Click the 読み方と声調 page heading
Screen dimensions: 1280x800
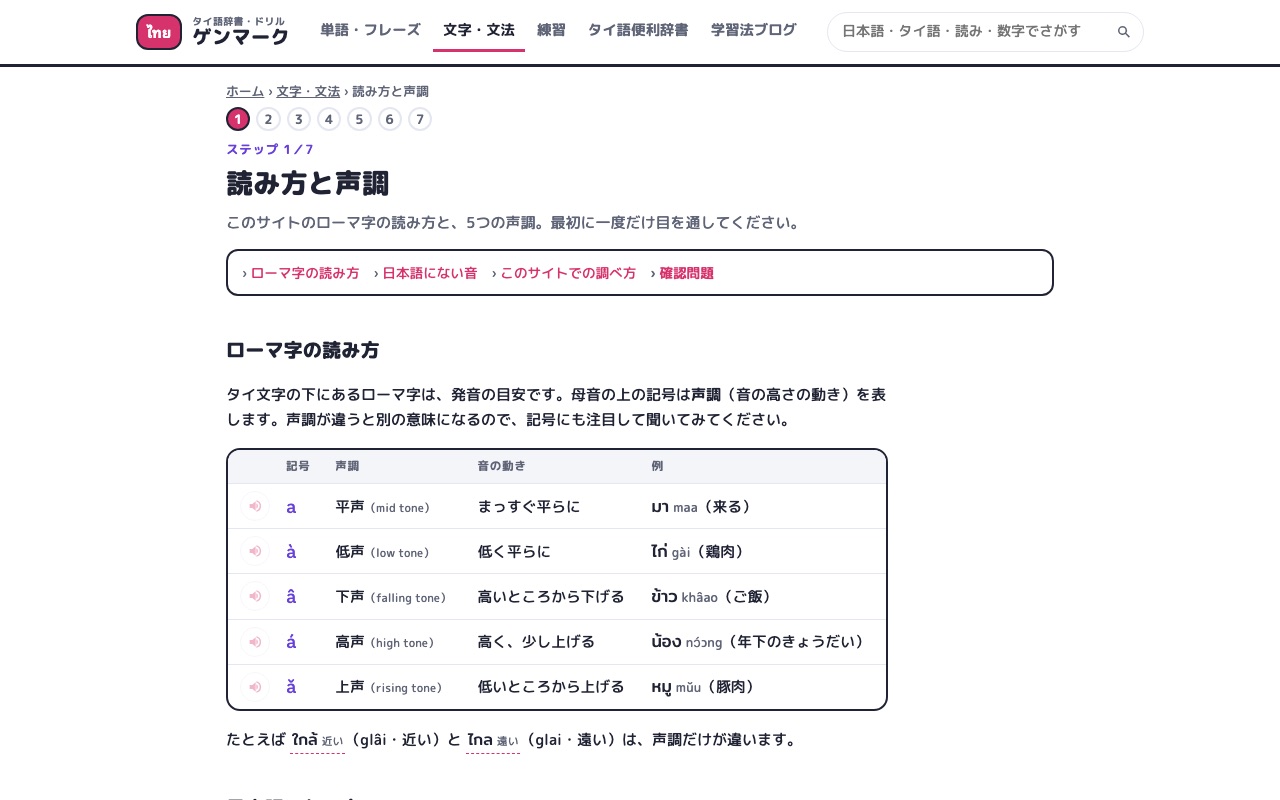308,184
